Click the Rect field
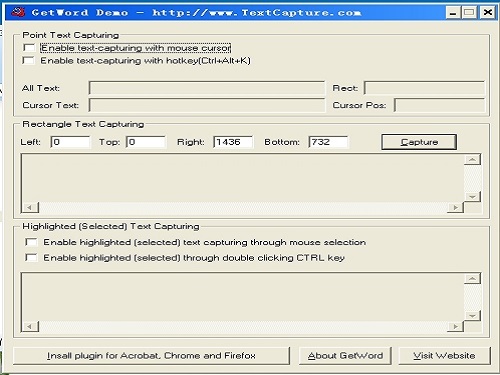 pyautogui.click(x=424, y=88)
